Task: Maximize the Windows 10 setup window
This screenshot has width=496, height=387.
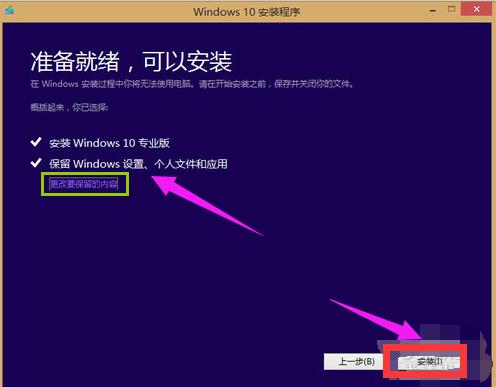Action: tap(451, 9)
